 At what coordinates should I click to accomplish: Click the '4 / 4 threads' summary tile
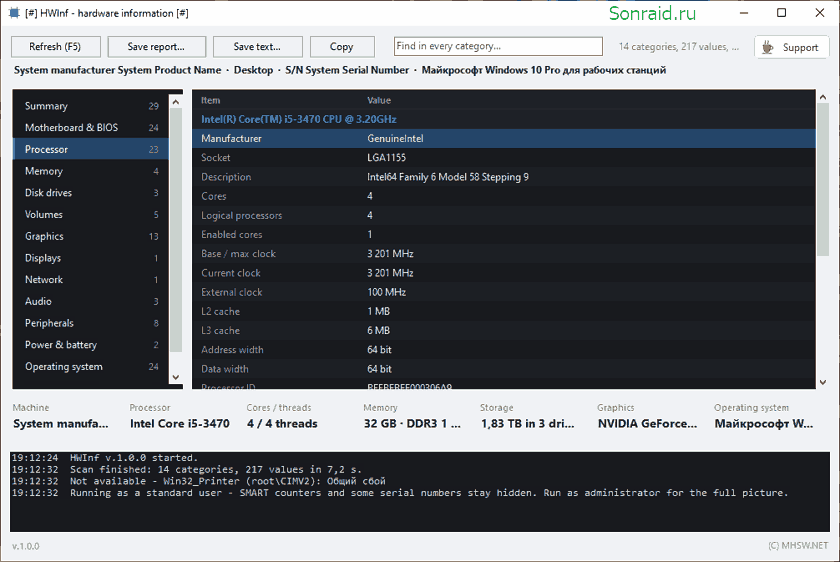pyautogui.click(x=282, y=416)
